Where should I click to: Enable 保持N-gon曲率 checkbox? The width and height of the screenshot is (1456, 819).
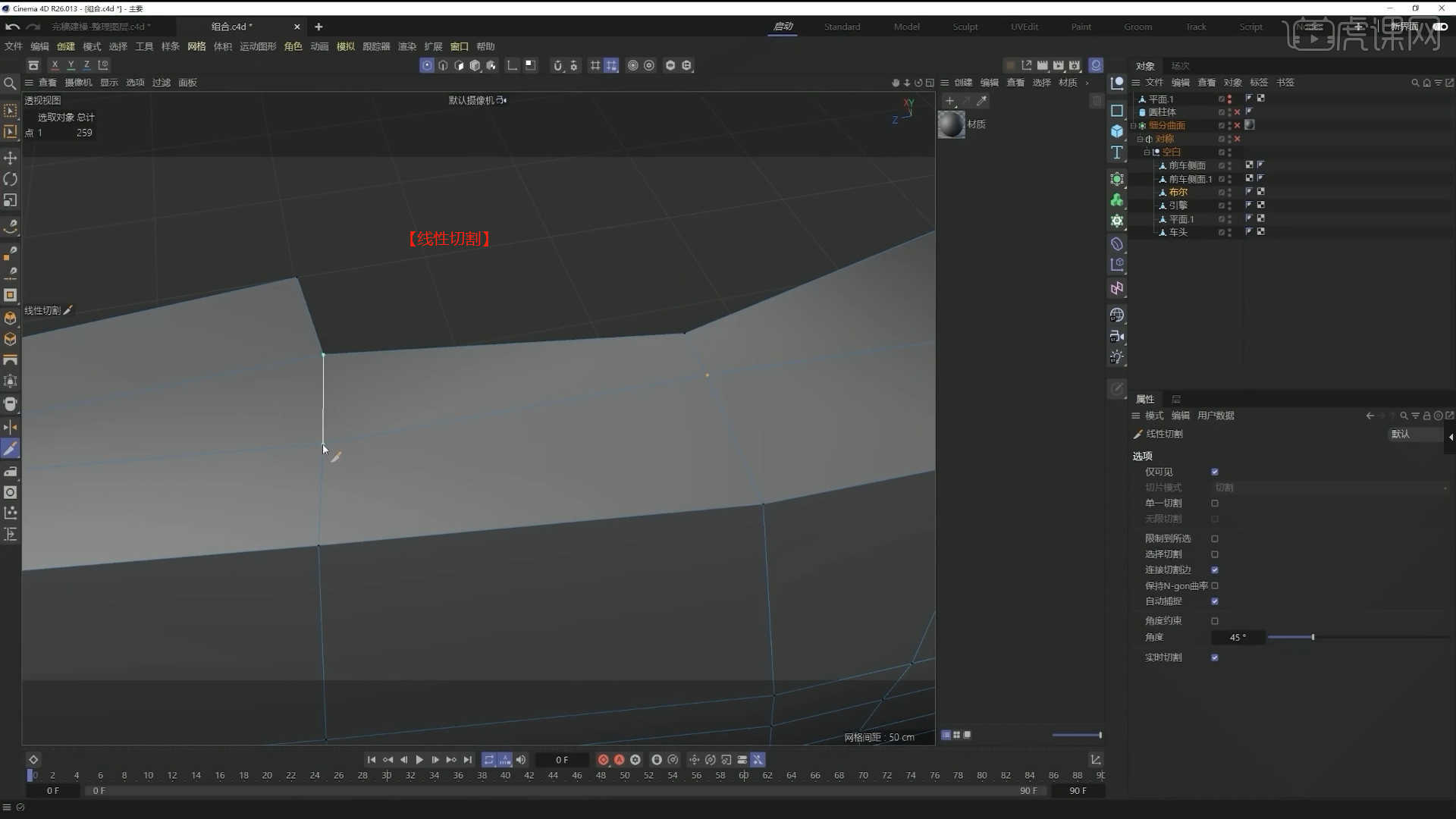click(x=1215, y=585)
